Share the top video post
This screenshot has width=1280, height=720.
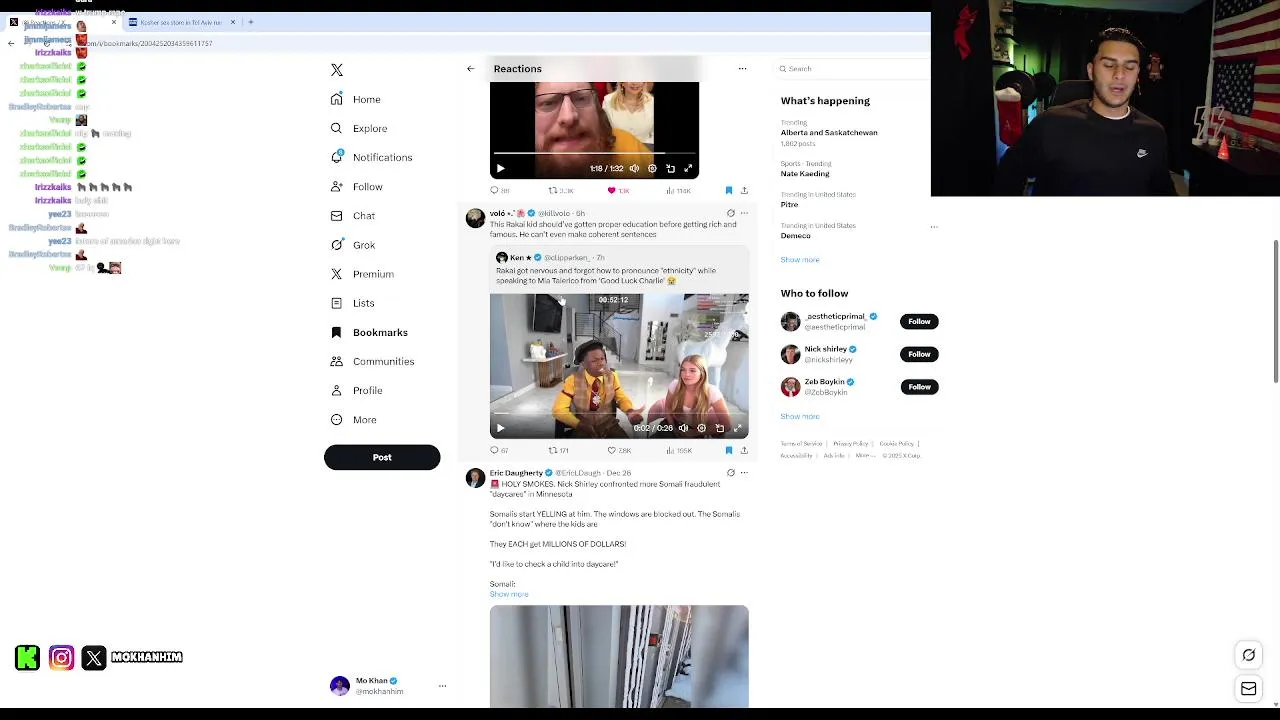pyautogui.click(x=744, y=190)
